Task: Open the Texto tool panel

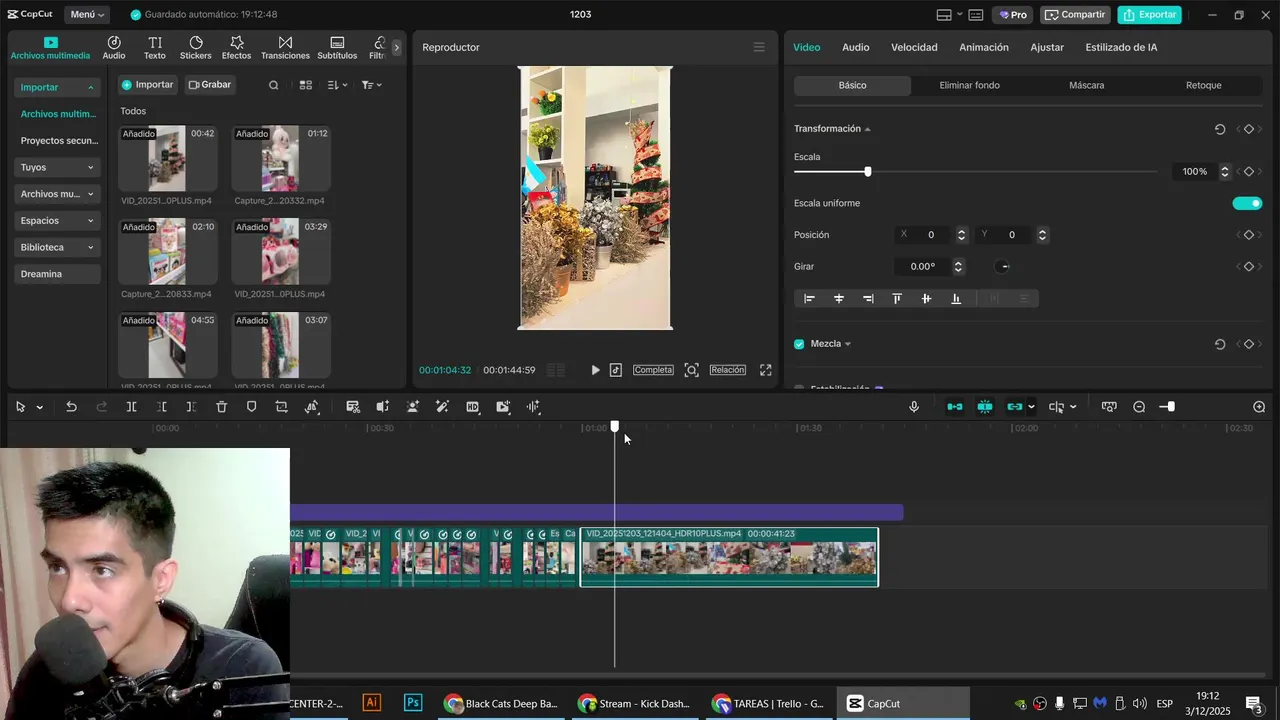Action: pyautogui.click(x=155, y=47)
